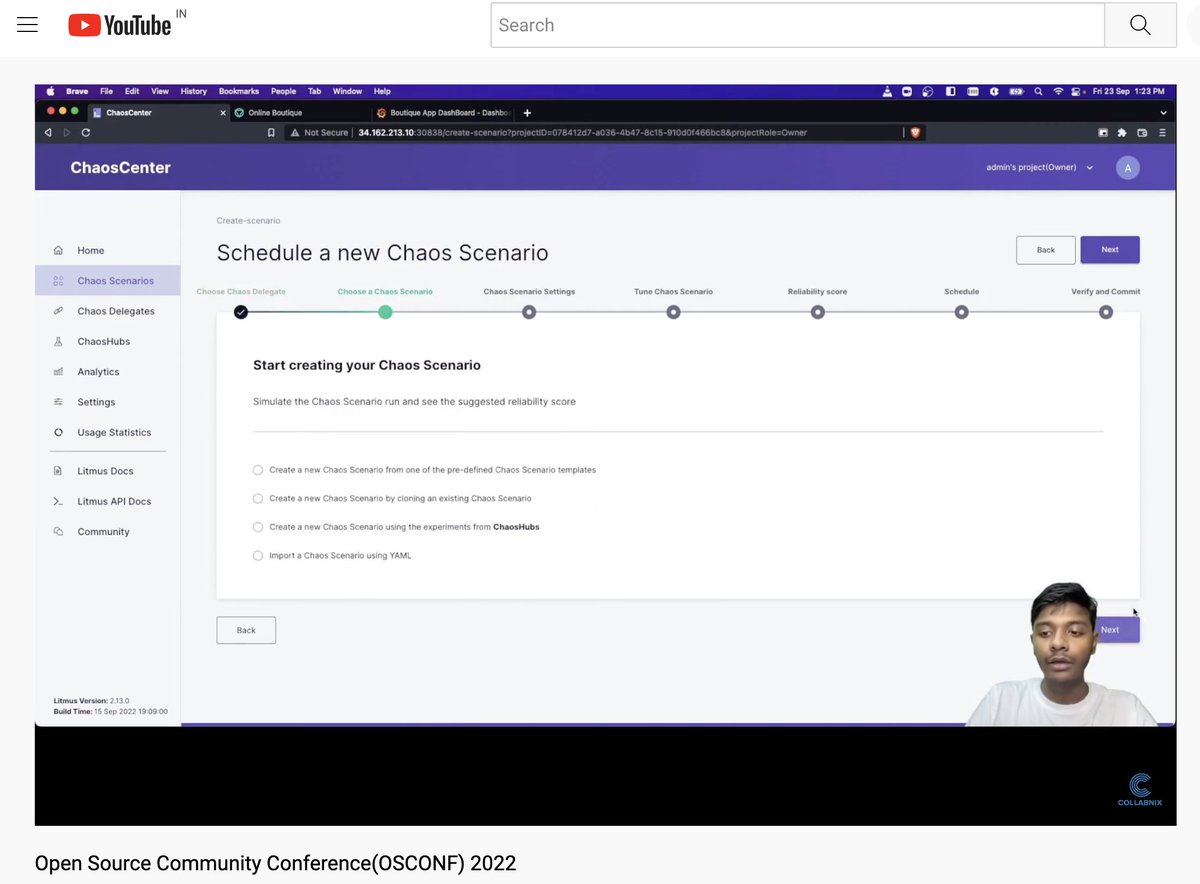Click the Community chat icon

(58, 532)
